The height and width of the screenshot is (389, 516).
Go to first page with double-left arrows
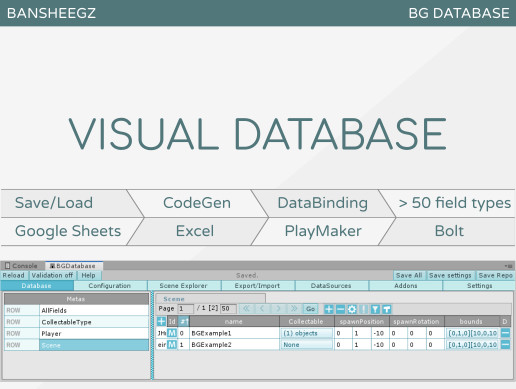pos(246,309)
